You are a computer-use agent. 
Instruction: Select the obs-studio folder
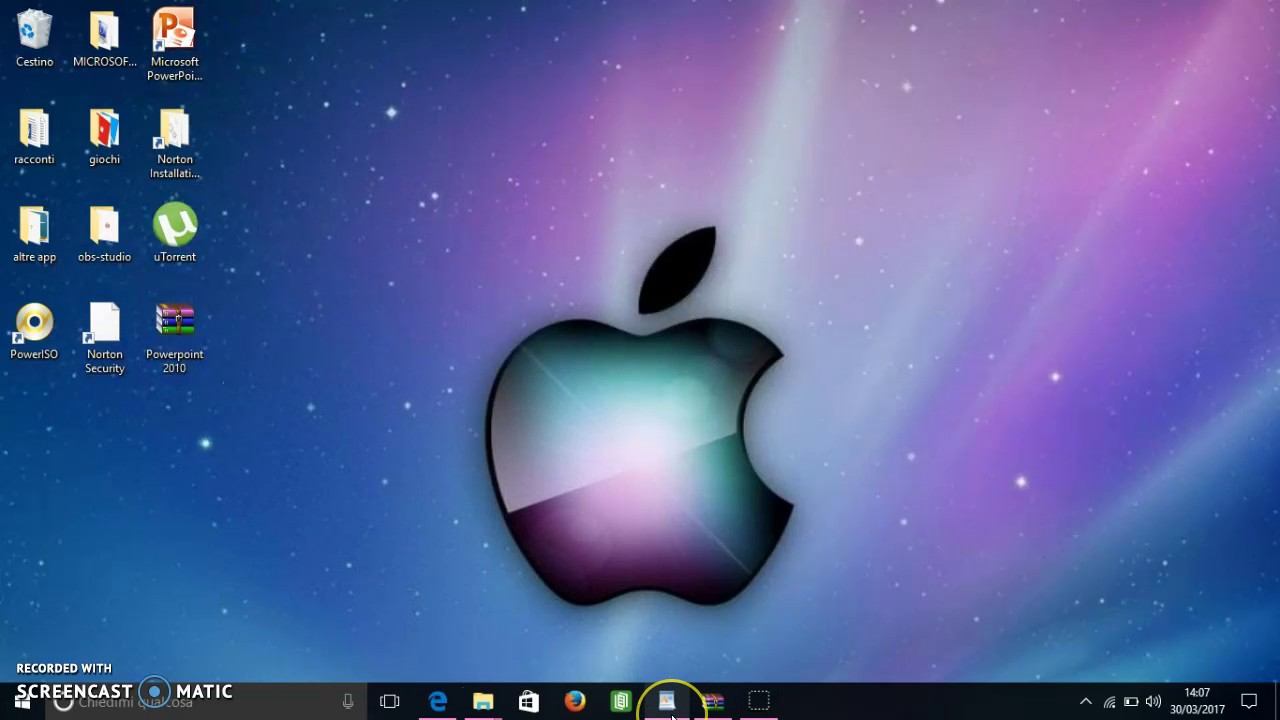104,234
